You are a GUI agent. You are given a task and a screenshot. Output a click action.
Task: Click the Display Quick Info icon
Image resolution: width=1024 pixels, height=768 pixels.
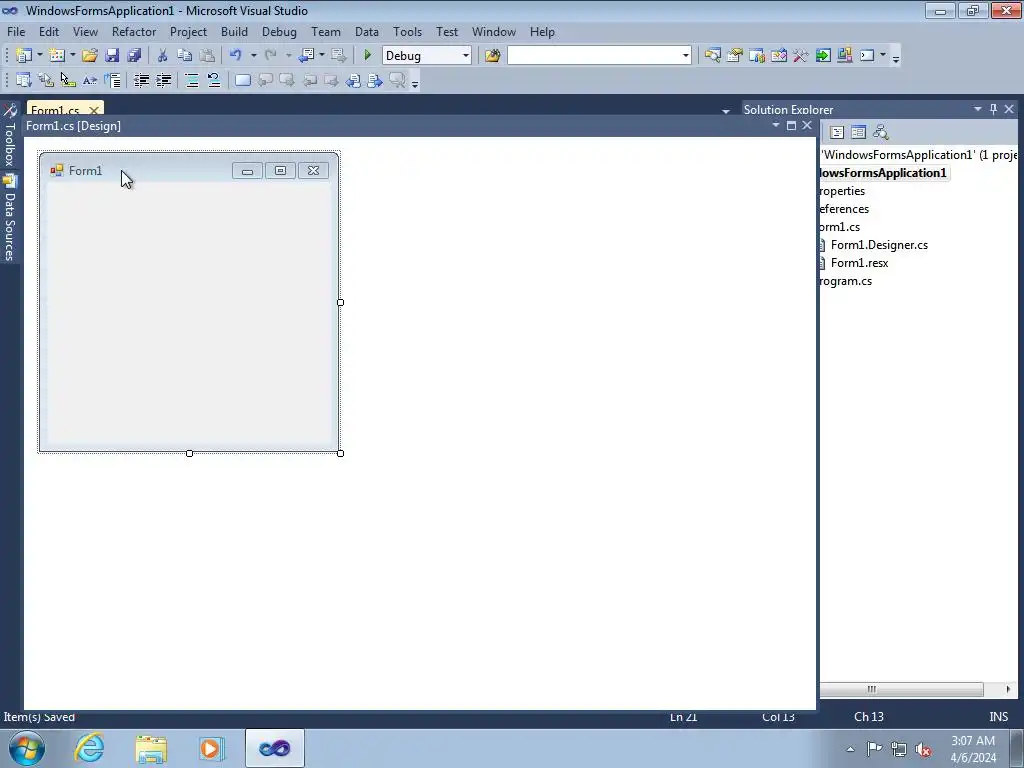click(x=68, y=80)
